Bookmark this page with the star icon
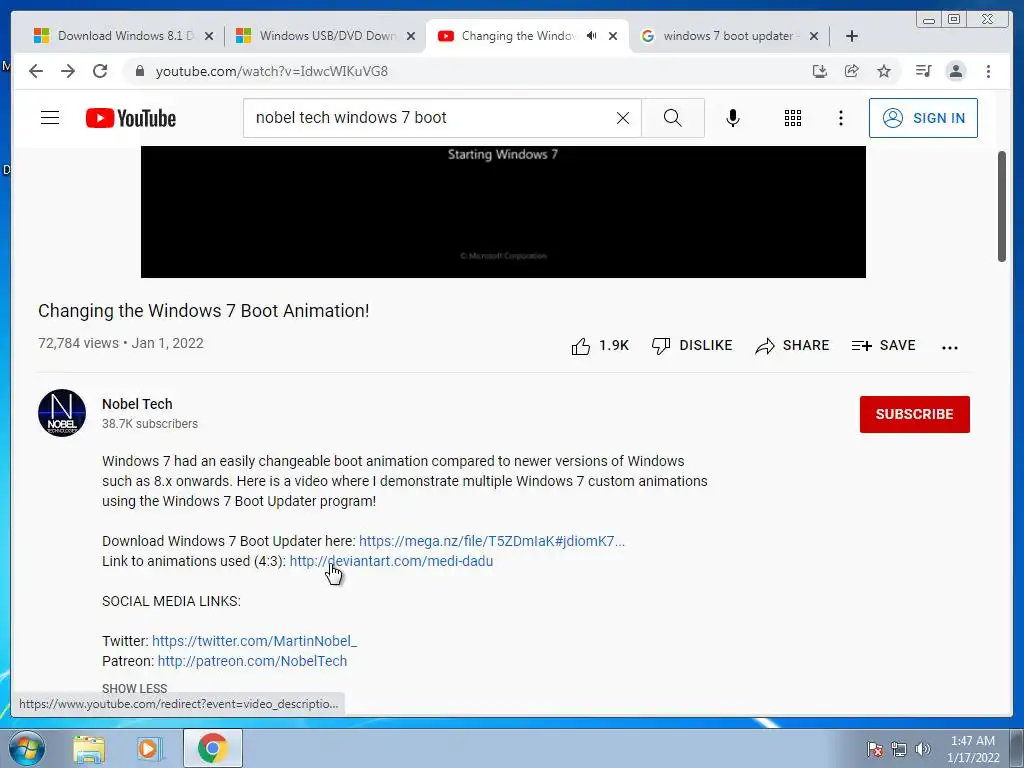Viewport: 1024px width, 768px height. point(884,71)
